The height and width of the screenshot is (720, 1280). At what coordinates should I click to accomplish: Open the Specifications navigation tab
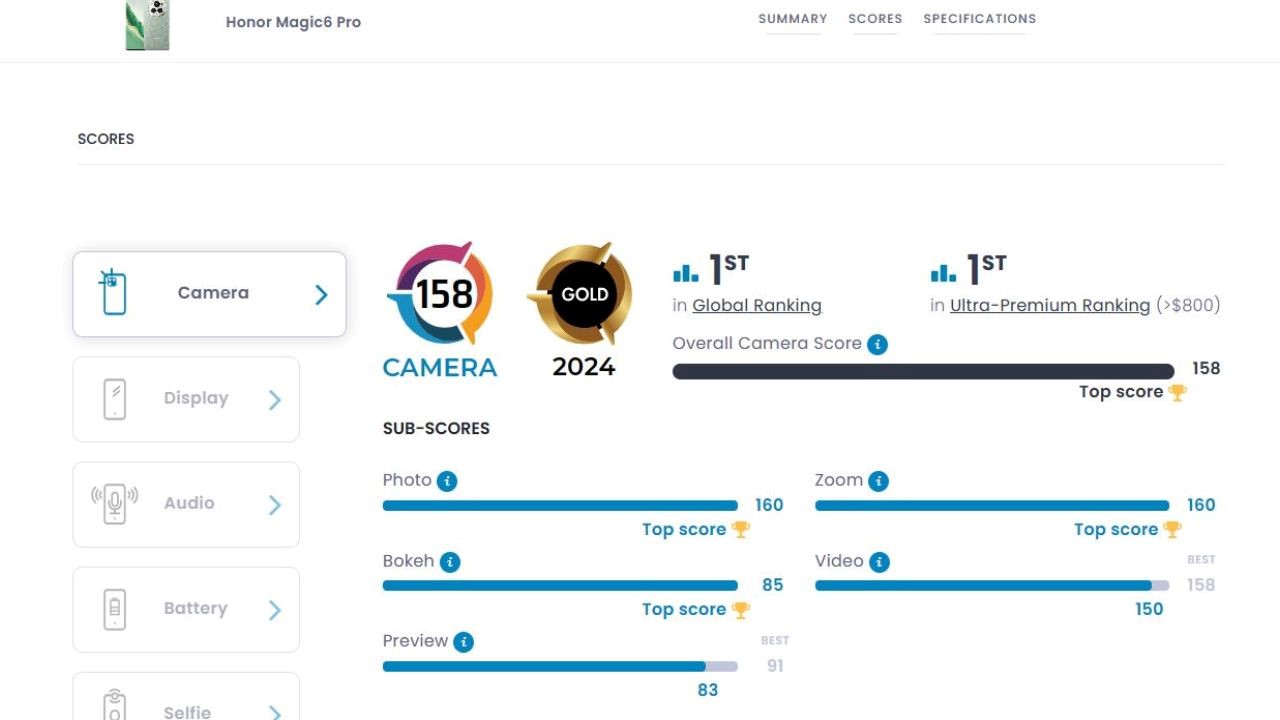(x=979, y=19)
